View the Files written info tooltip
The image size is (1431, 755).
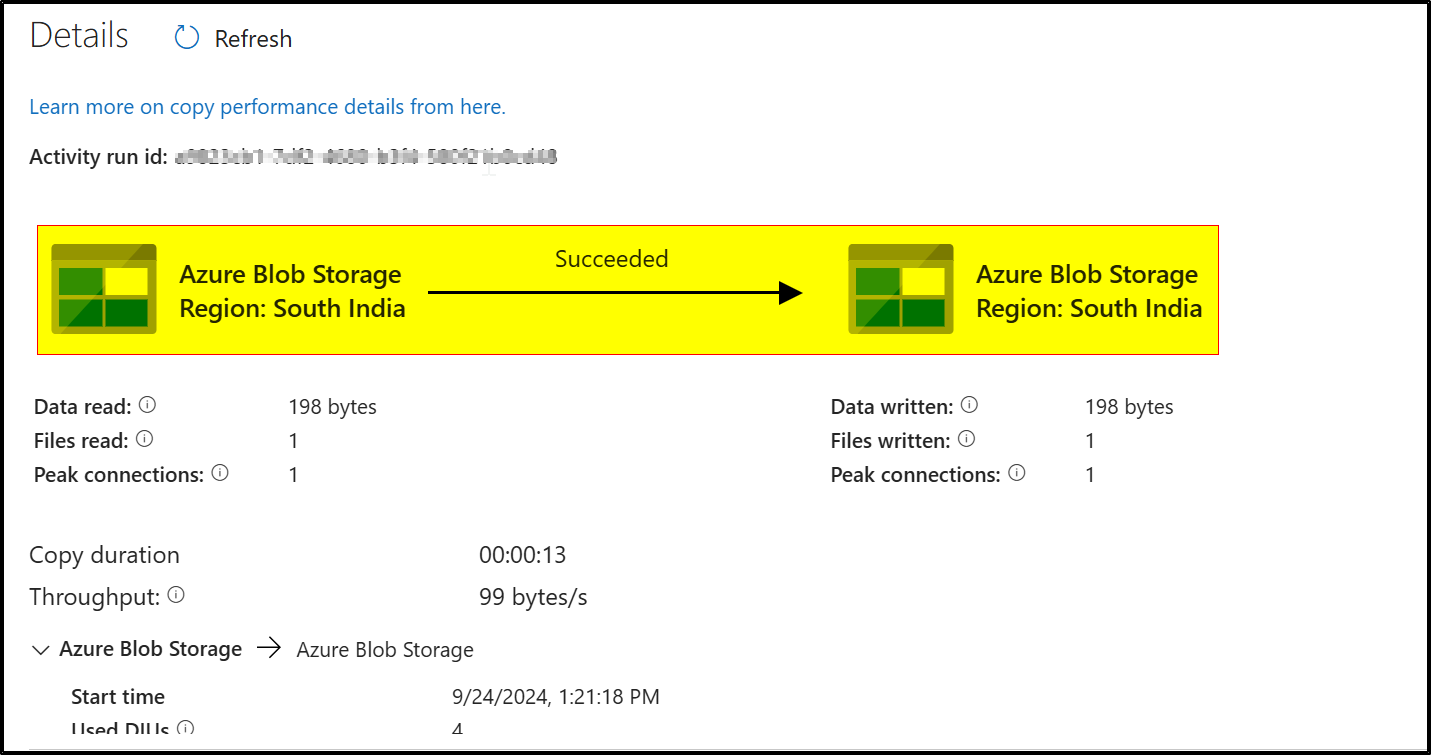[x=965, y=438]
